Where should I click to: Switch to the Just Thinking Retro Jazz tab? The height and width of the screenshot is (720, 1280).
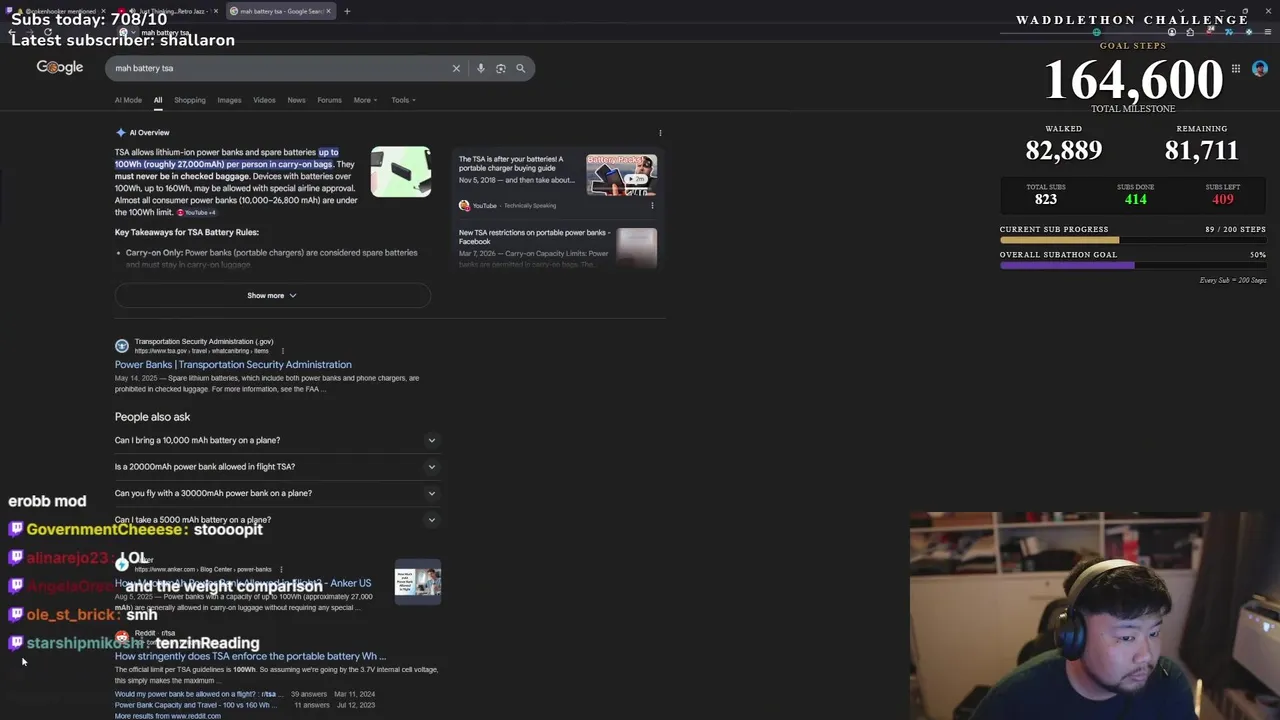(166, 11)
